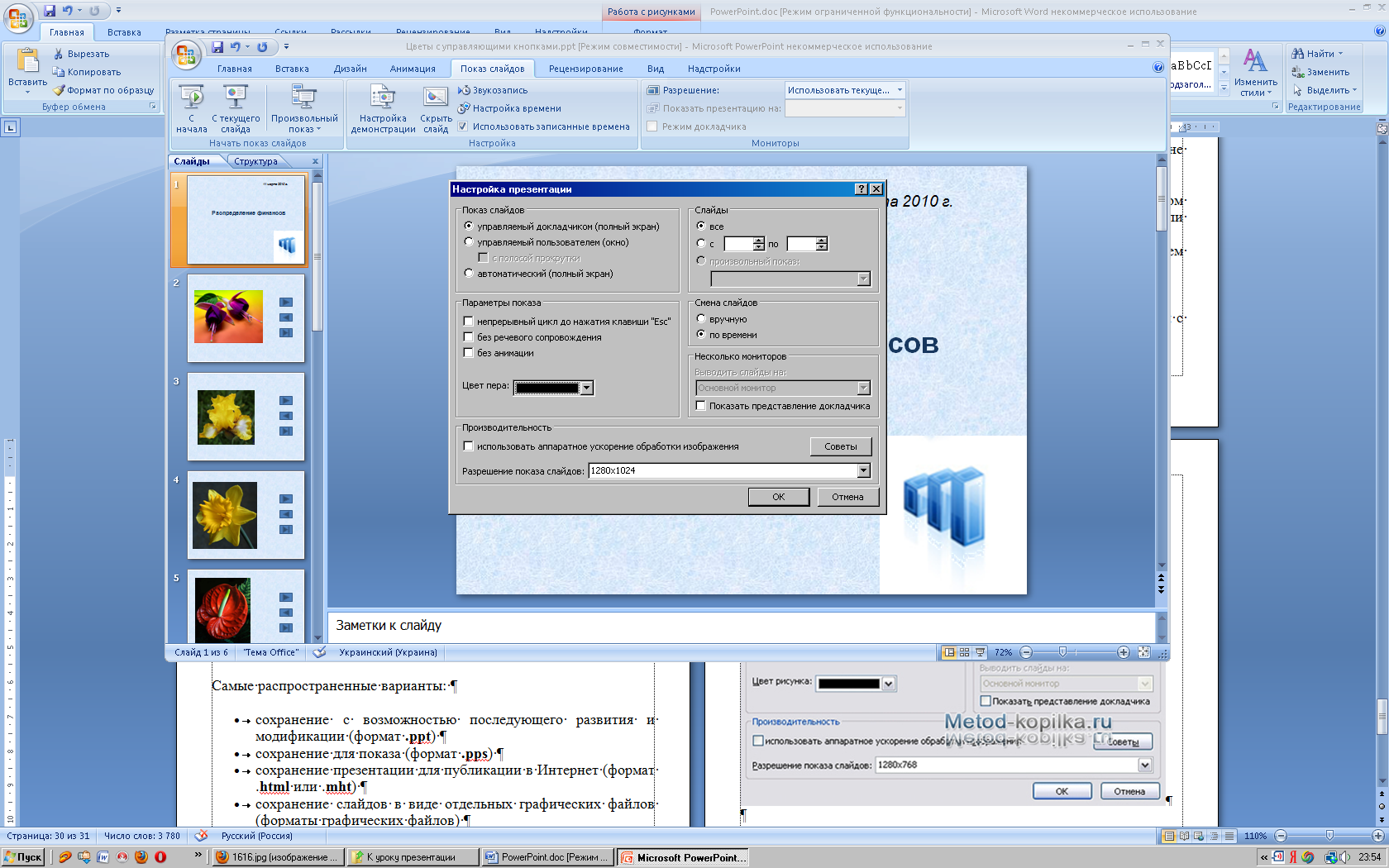Start slideshow from beginning (С начала)
Image resolution: width=1389 pixels, height=868 pixels.
click(x=192, y=108)
